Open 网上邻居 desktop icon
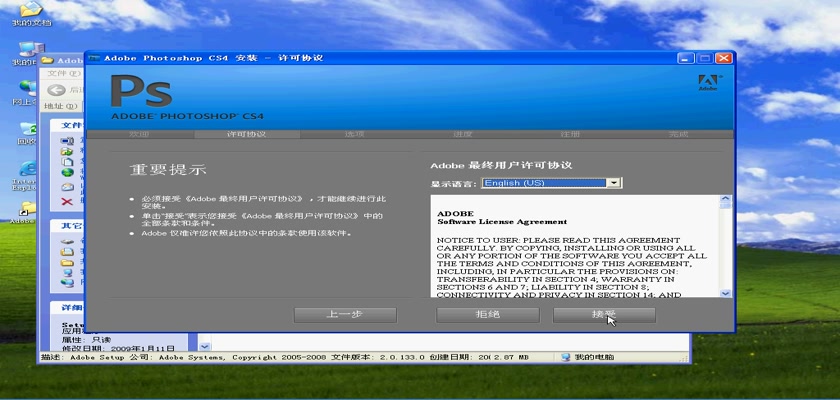The image size is (840, 400). coord(25,93)
